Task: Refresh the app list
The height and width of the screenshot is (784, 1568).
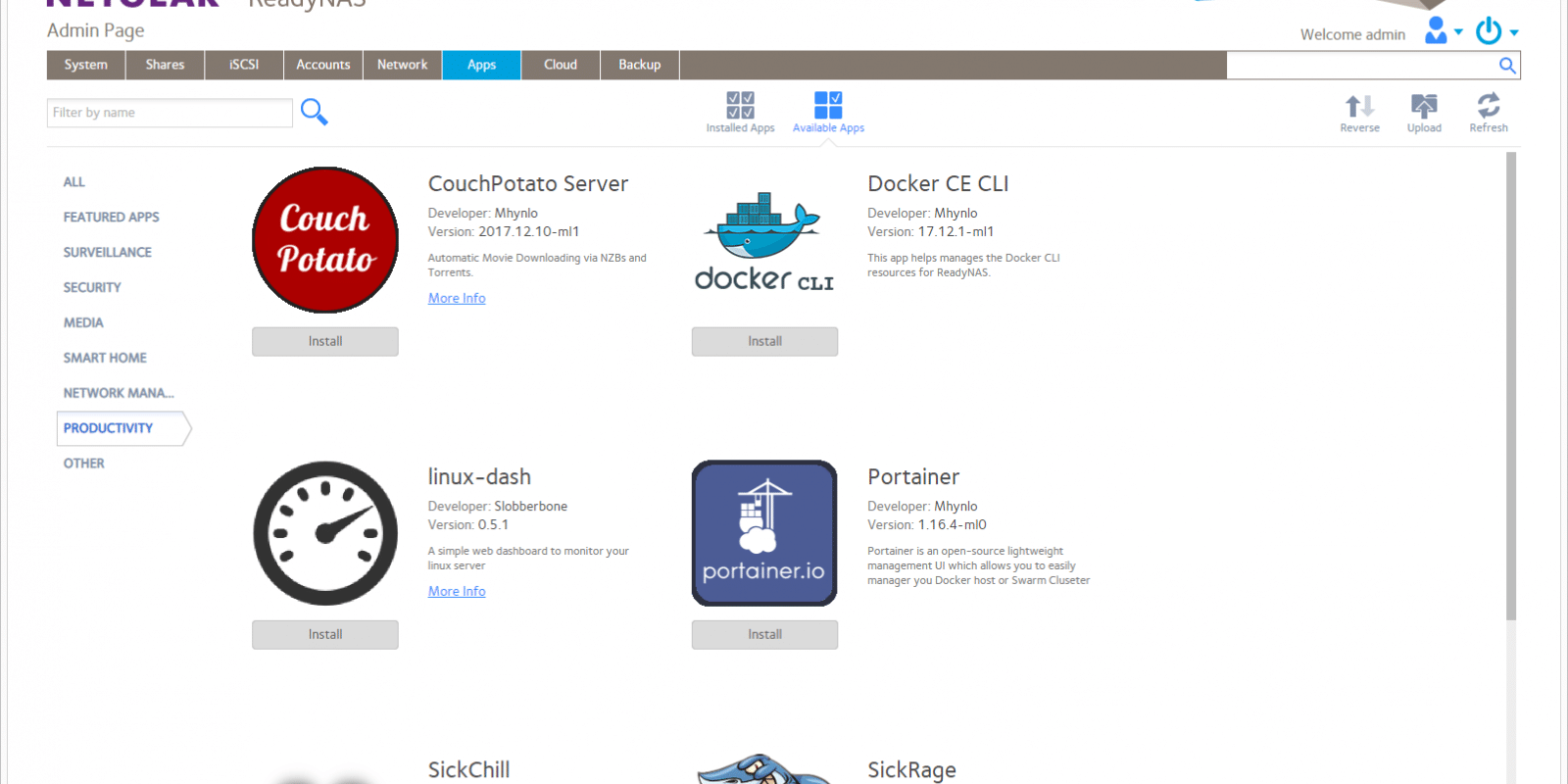Action: click(1489, 113)
